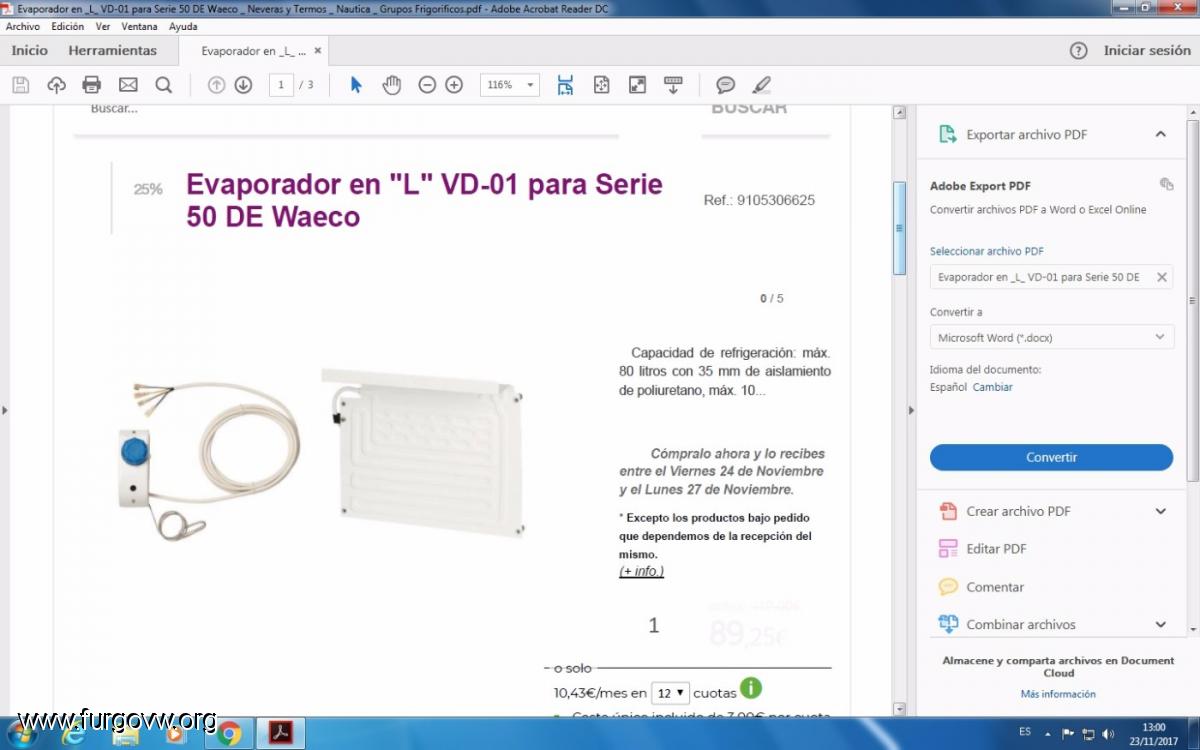Click the Convertir button

(x=1051, y=457)
